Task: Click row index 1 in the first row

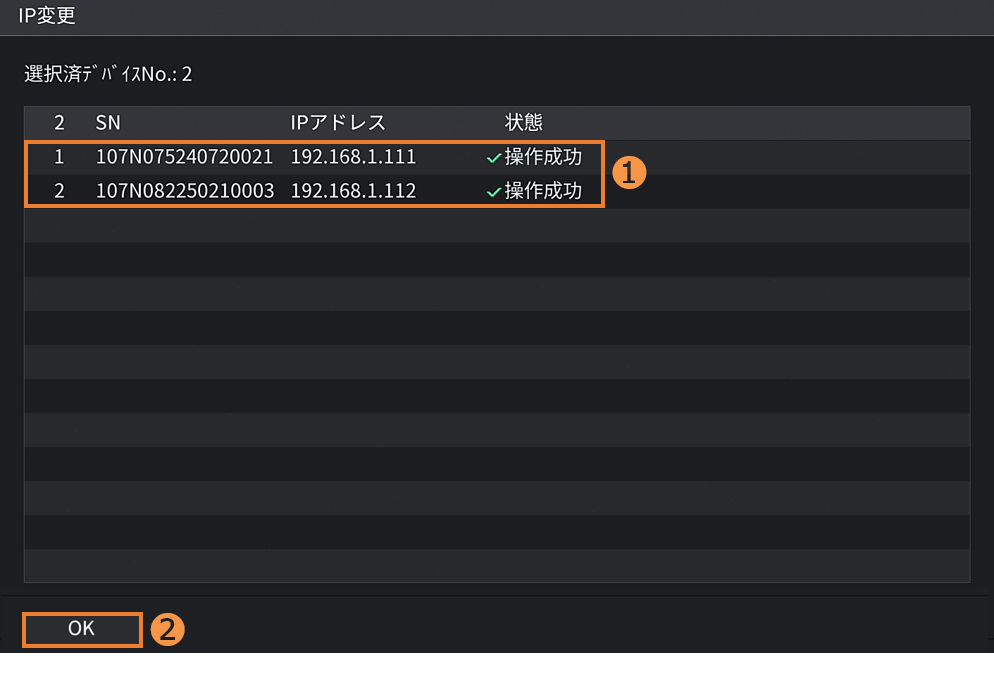Action: point(59,157)
